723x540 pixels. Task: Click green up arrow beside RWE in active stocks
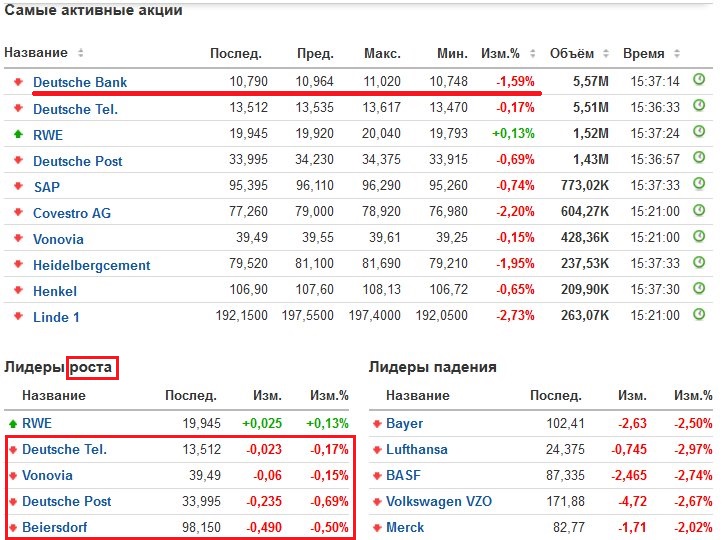[x=17, y=134]
